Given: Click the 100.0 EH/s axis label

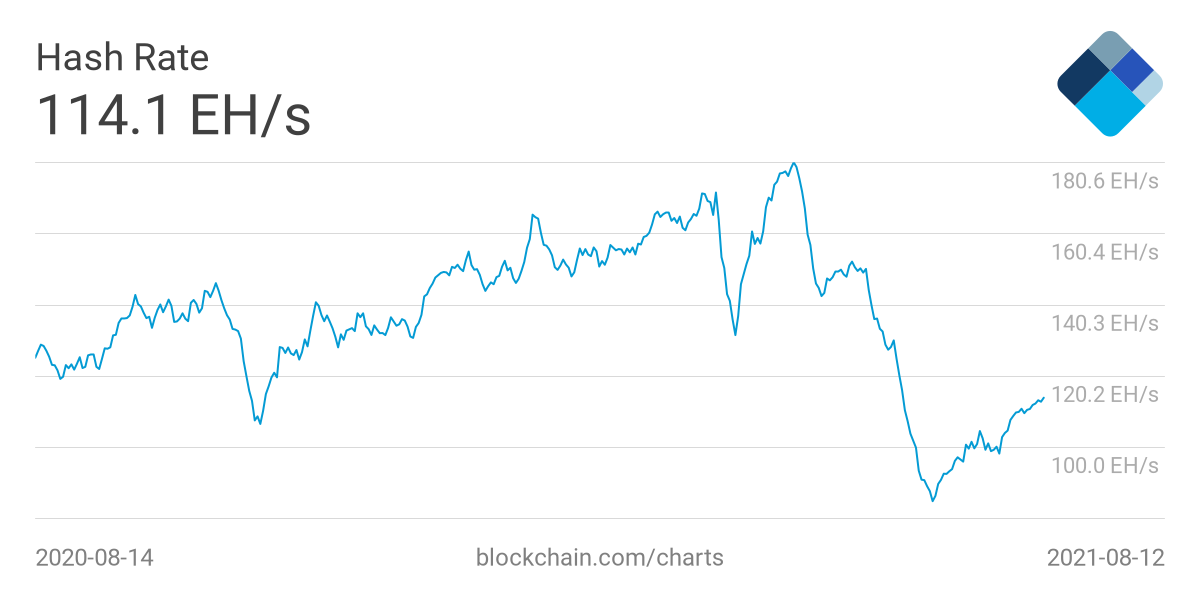Looking at the screenshot, I should [x=1104, y=465].
